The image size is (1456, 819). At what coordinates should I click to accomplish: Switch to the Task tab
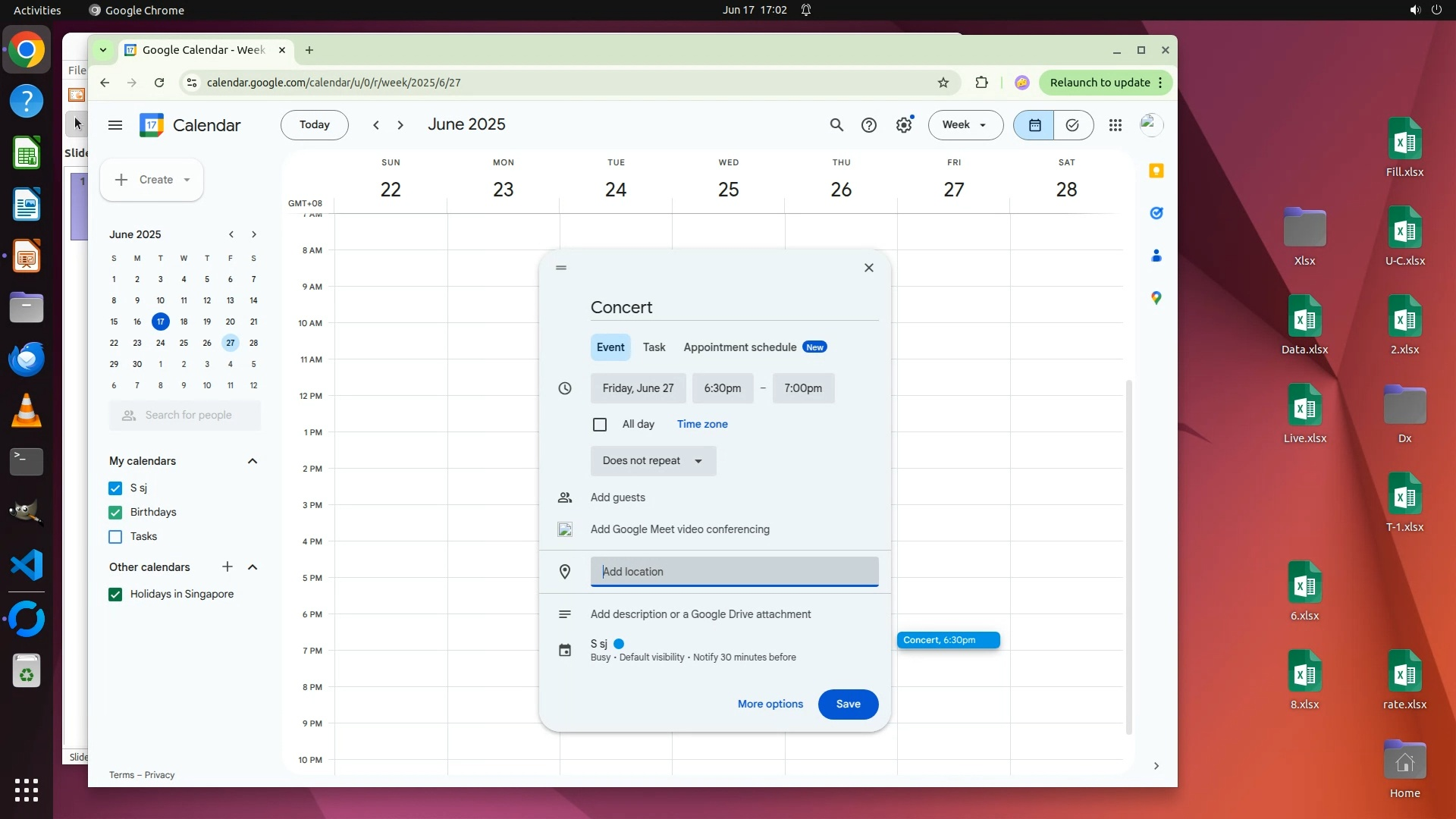[654, 347]
